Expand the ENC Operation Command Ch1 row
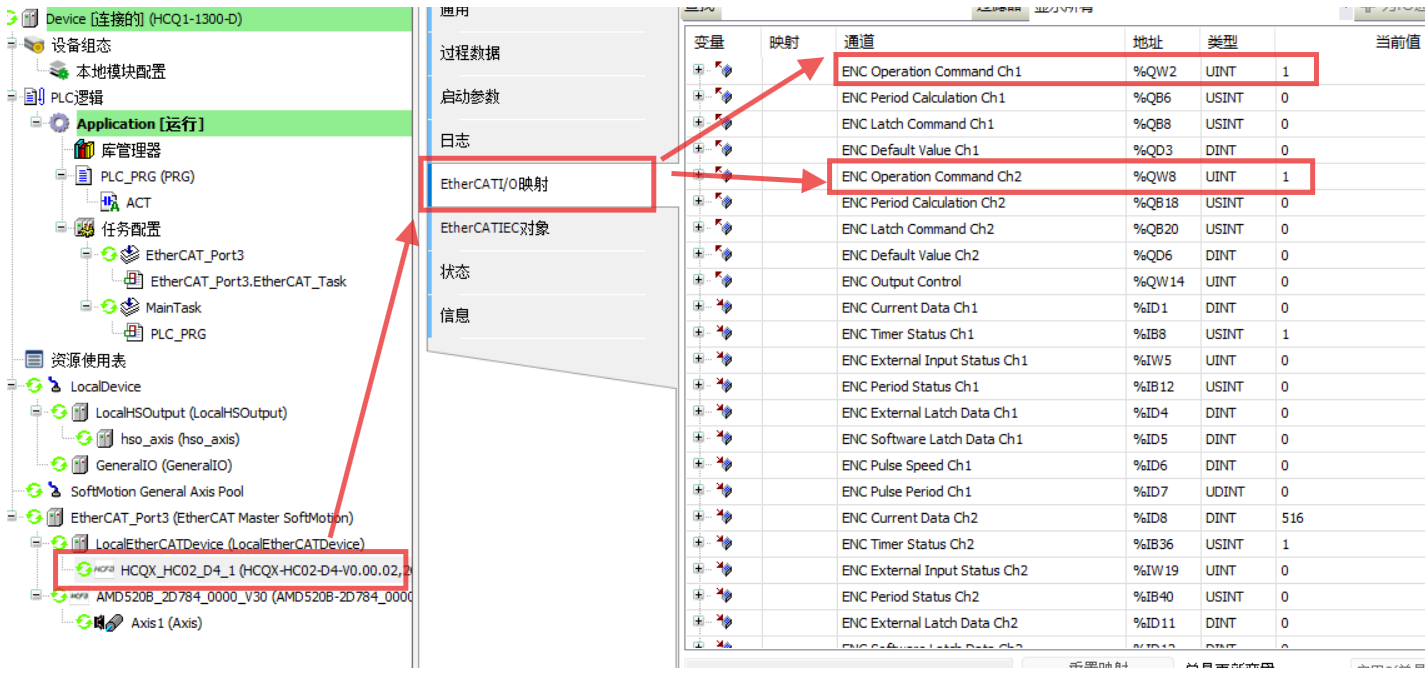This screenshot has height=675, width=1425. coord(698,71)
